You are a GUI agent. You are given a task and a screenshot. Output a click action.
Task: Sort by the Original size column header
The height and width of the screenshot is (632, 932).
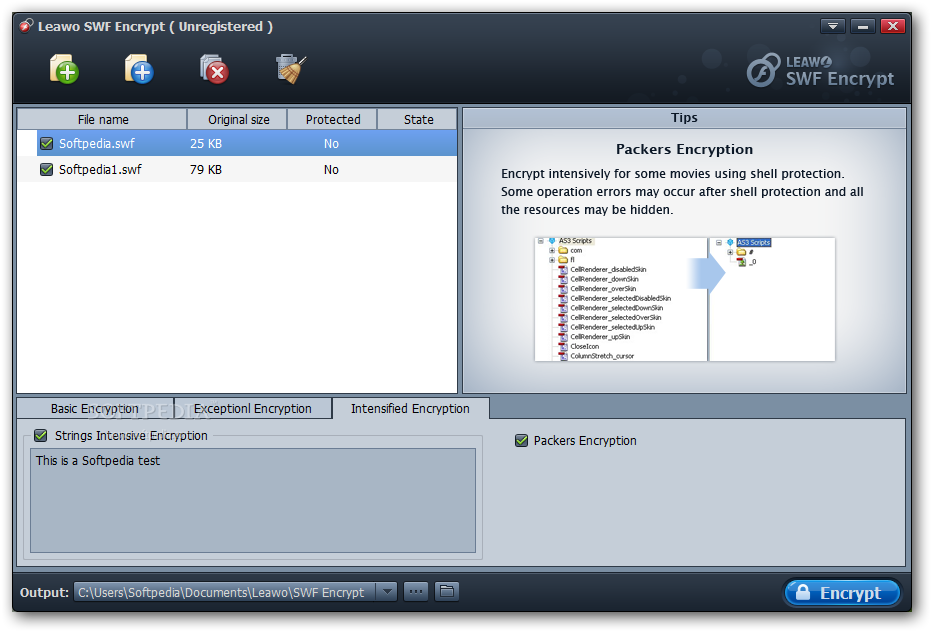tap(238, 120)
